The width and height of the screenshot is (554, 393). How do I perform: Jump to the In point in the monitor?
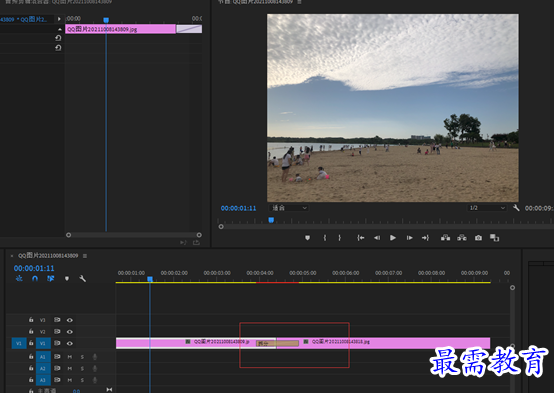pos(360,238)
